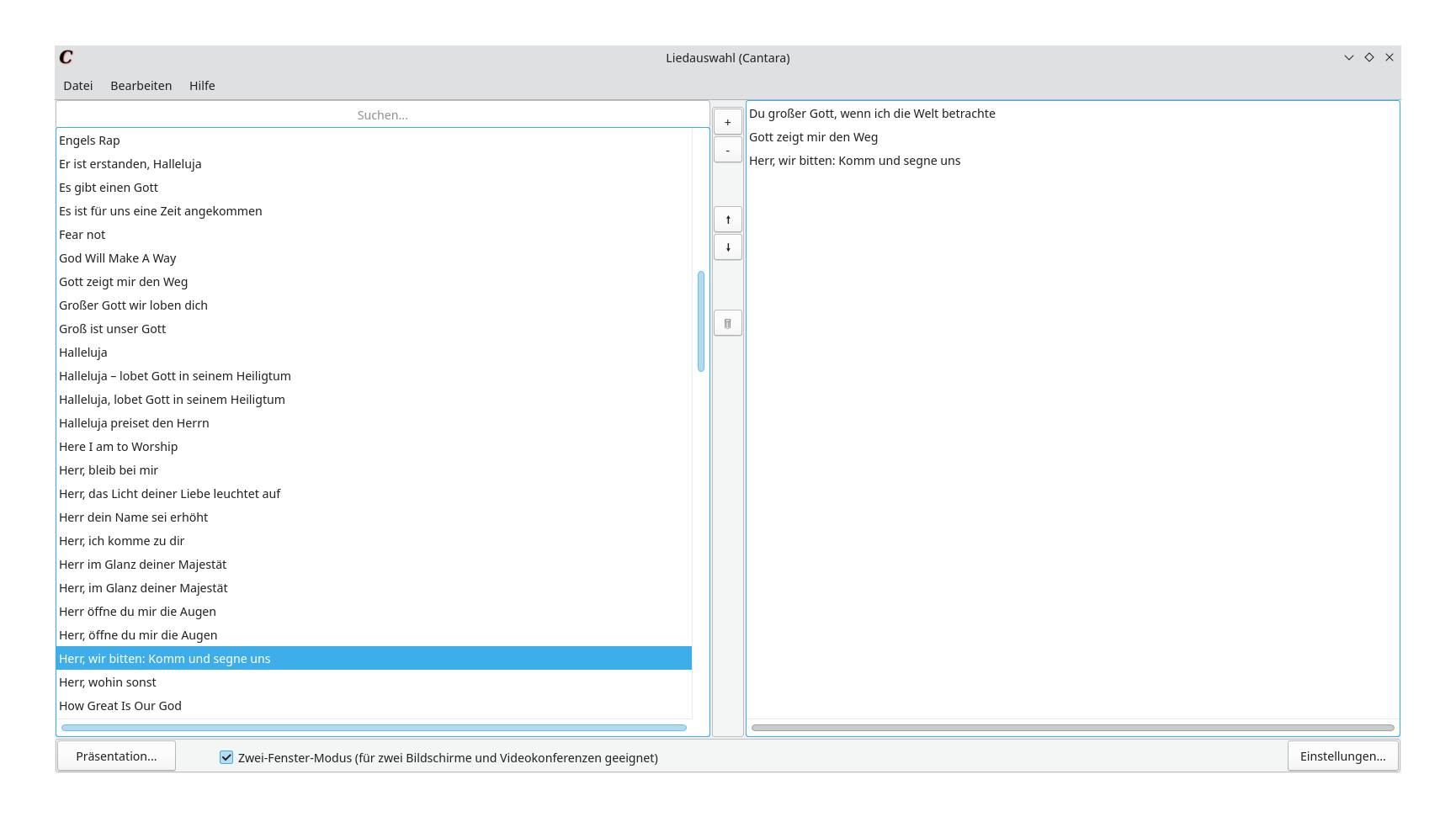
Task: Select 'Herr im Glanz deiner Majestät' without comma
Action: click(x=374, y=565)
